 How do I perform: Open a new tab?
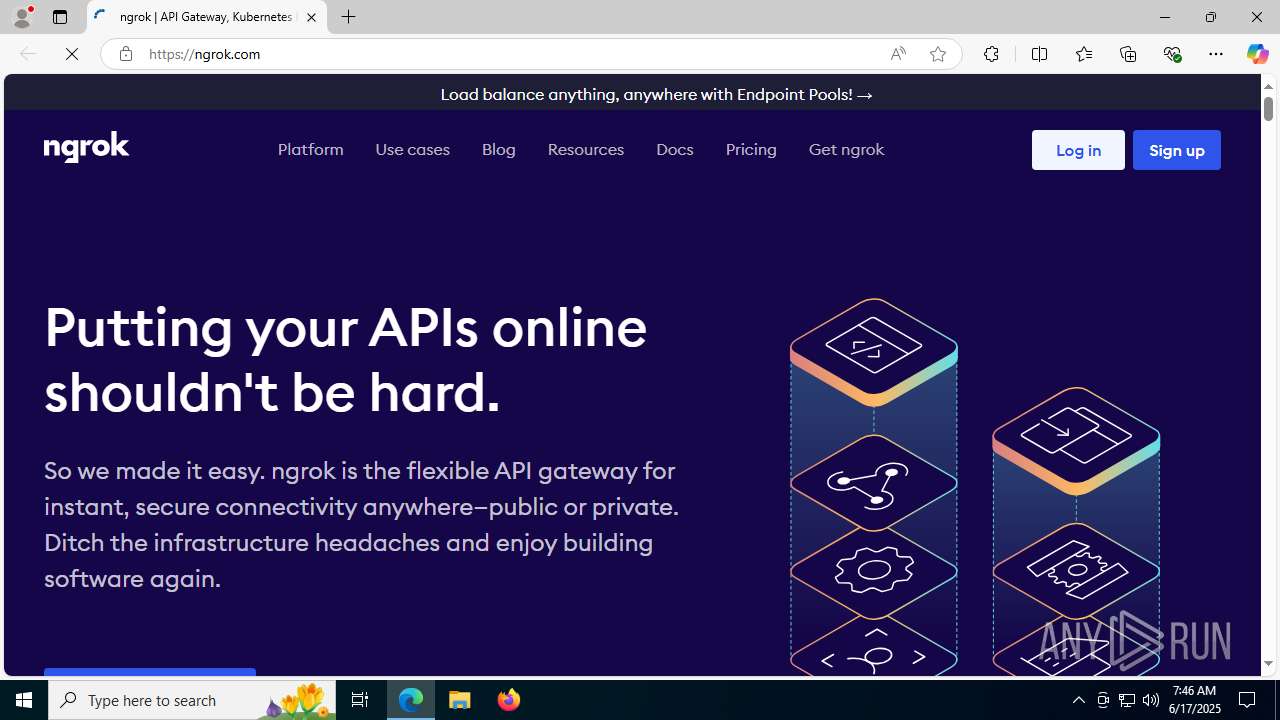pyautogui.click(x=349, y=17)
